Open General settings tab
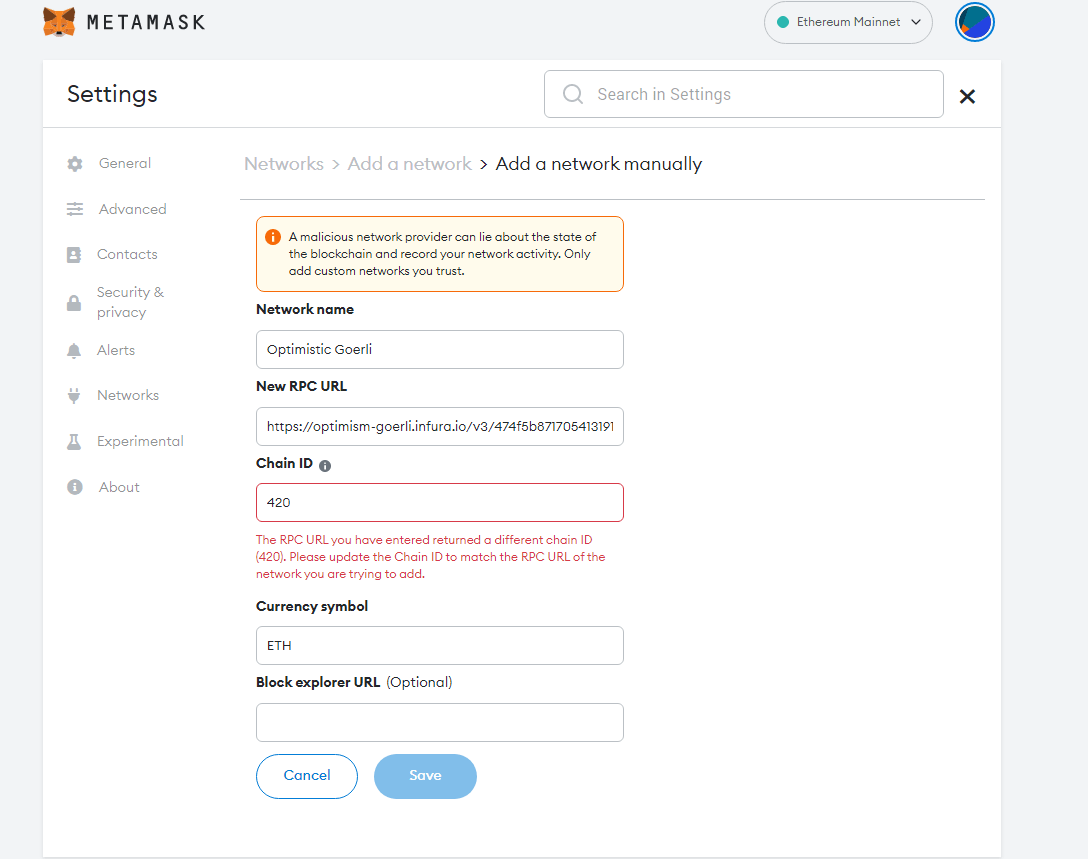 click(125, 163)
